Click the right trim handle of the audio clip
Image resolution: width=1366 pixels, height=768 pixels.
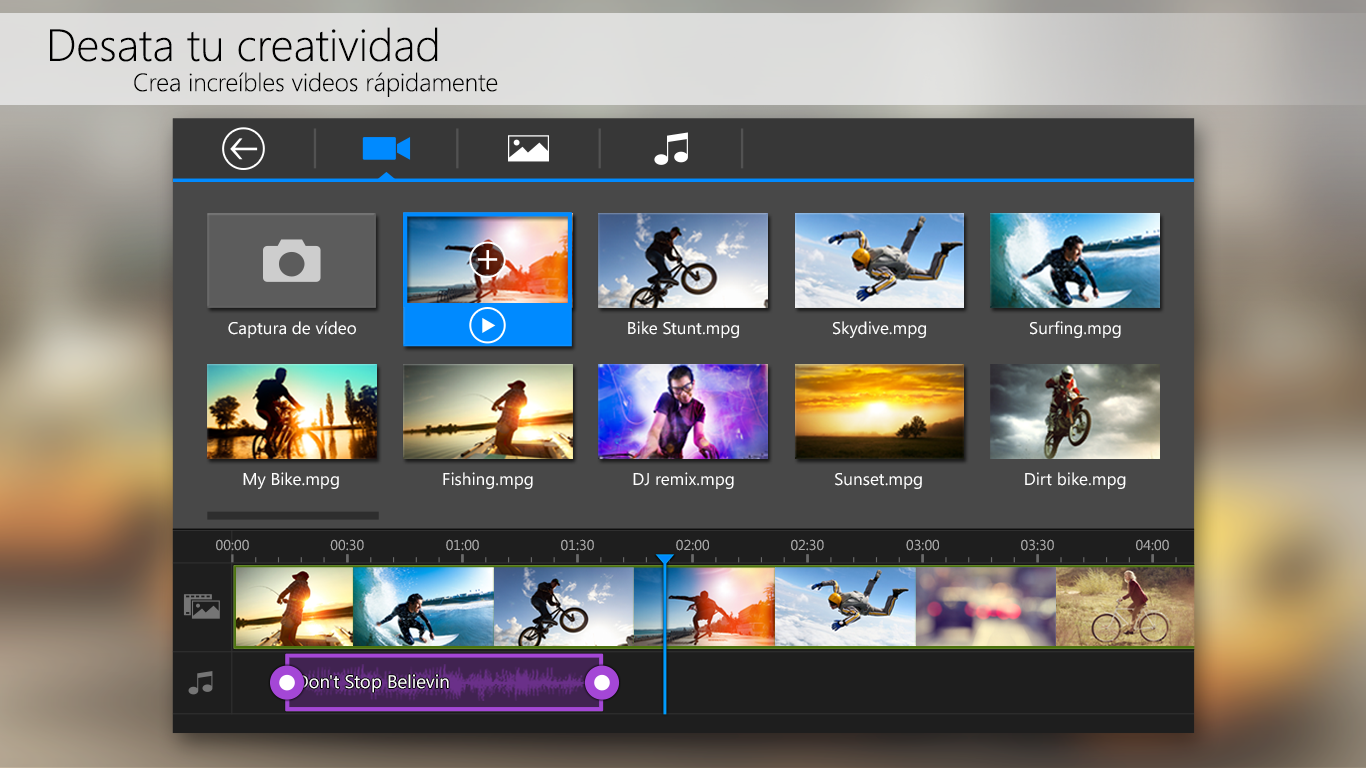coord(602,682)
